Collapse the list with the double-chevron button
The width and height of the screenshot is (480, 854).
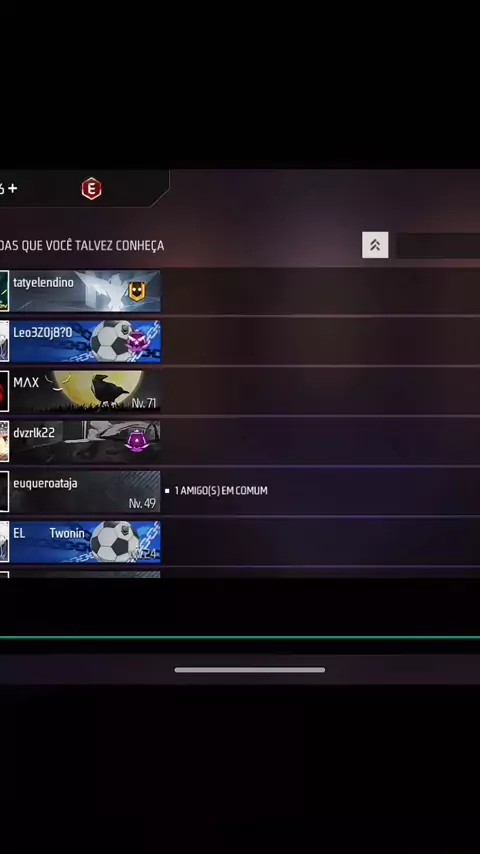[x=375, y=245]
